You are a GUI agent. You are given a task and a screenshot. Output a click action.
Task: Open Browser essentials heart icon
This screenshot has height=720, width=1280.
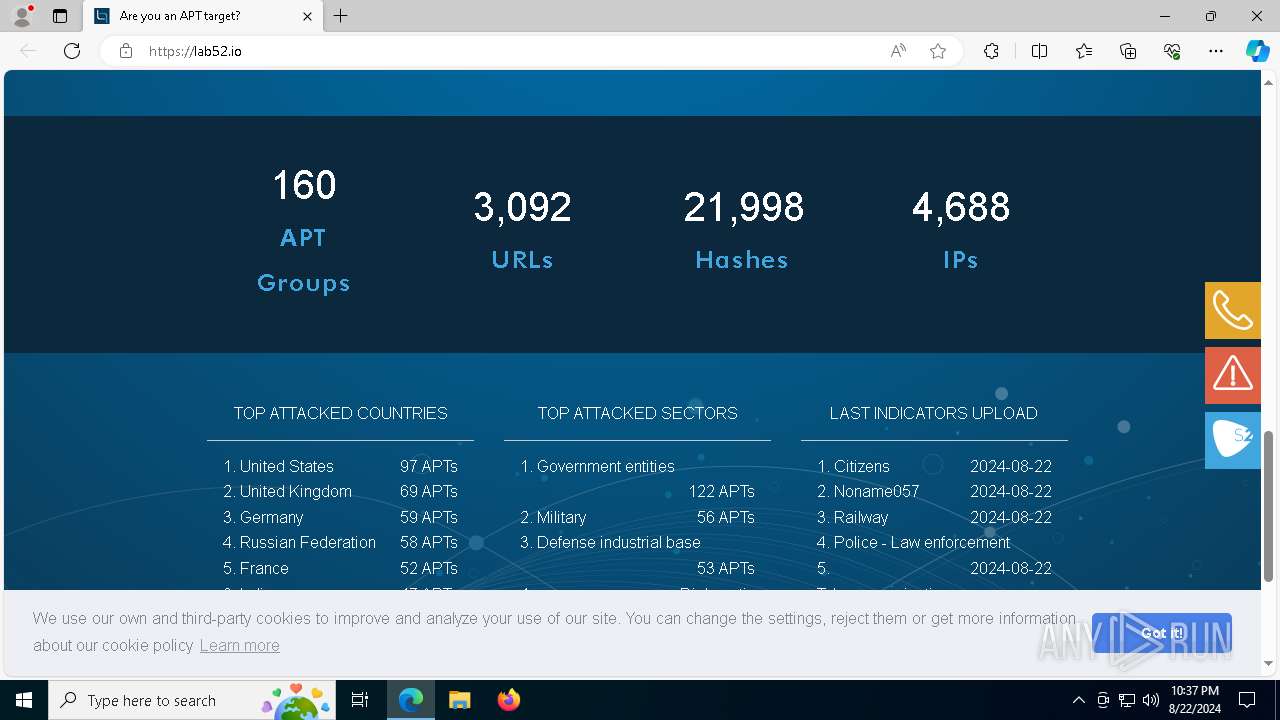1172,51
